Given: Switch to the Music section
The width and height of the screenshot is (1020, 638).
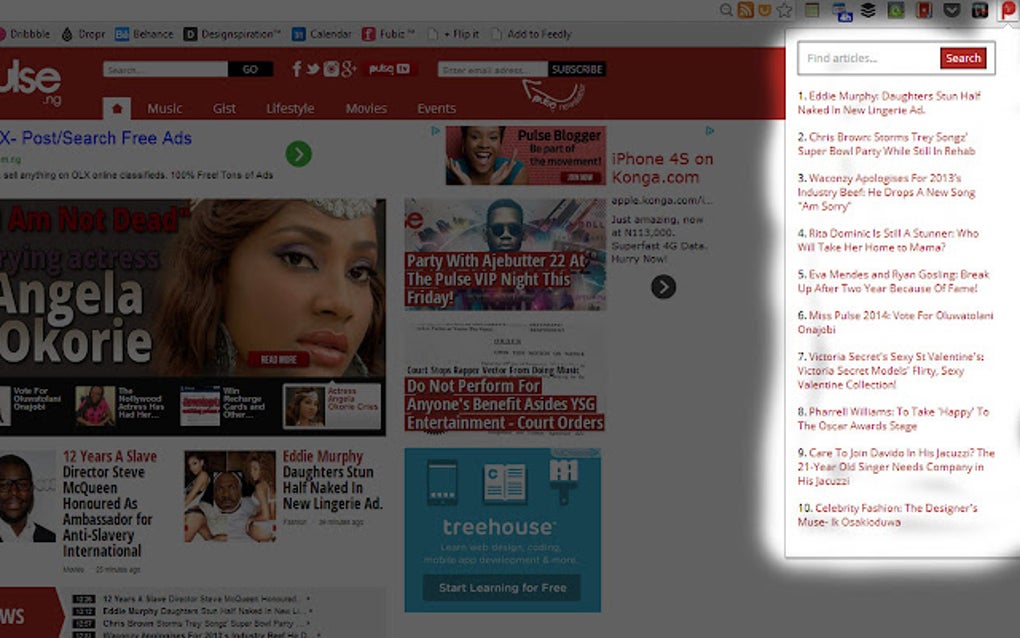Looking at the screenshot, I should coord(165,108).
